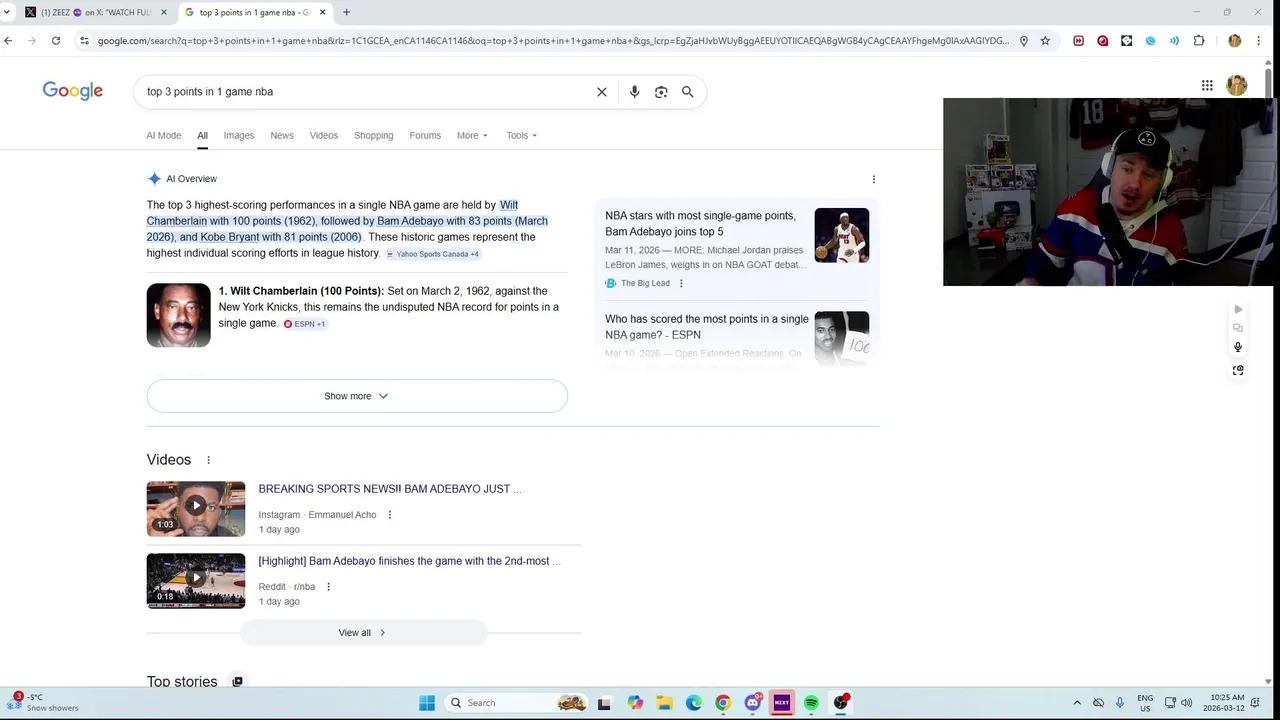Open the Google apps grid
This screenshot has height=720, width=1280.
click(x=1207, y=85)
